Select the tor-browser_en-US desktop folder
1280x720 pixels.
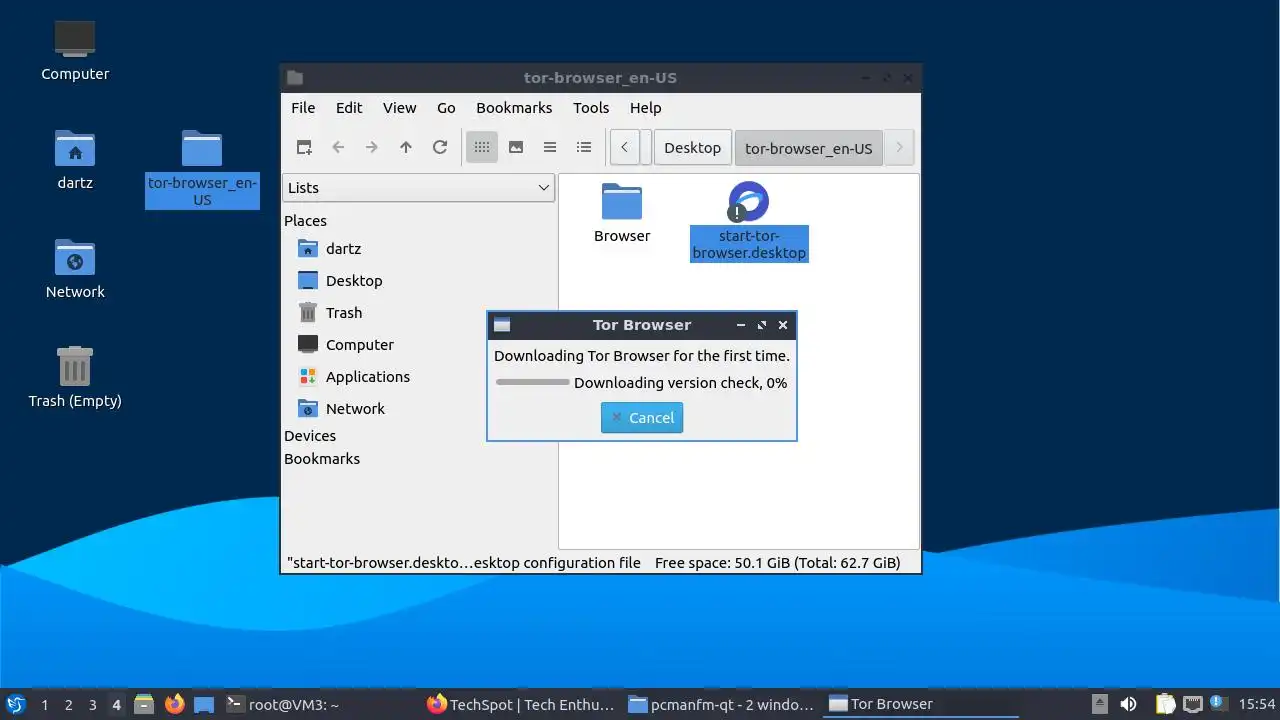[x=202, y=169]
